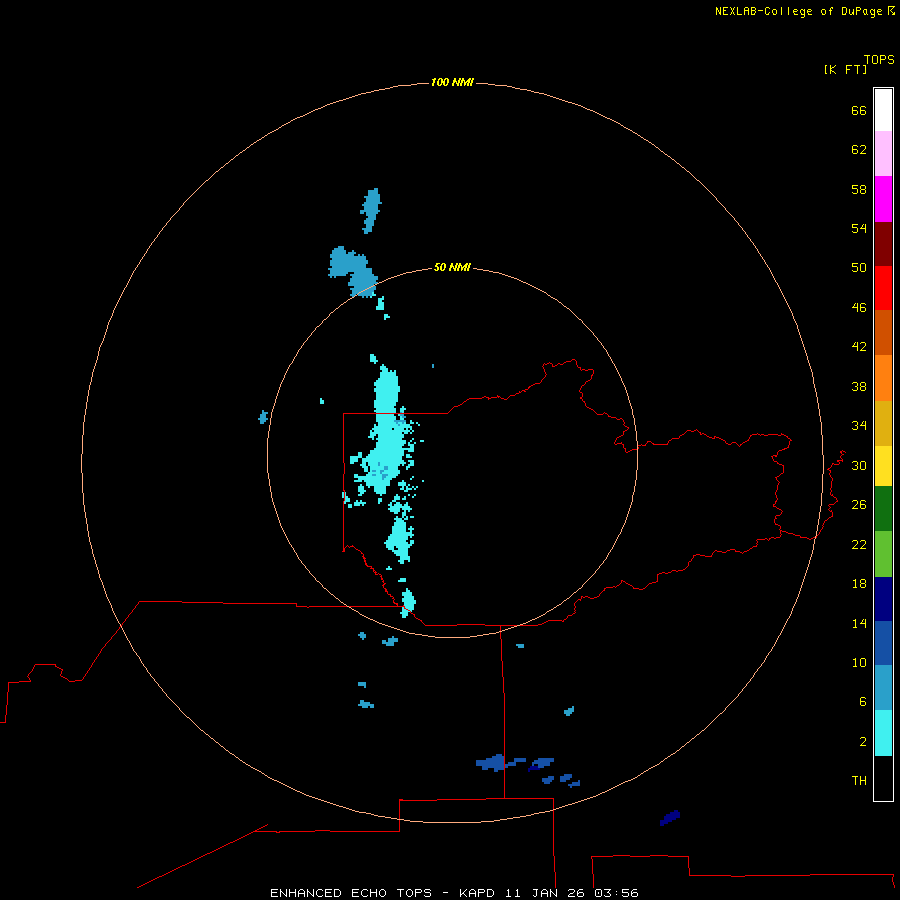Click the medium blue legend swatch
Image resolution: width=900 pixels, height=900 pixels.
click(883, 643)
